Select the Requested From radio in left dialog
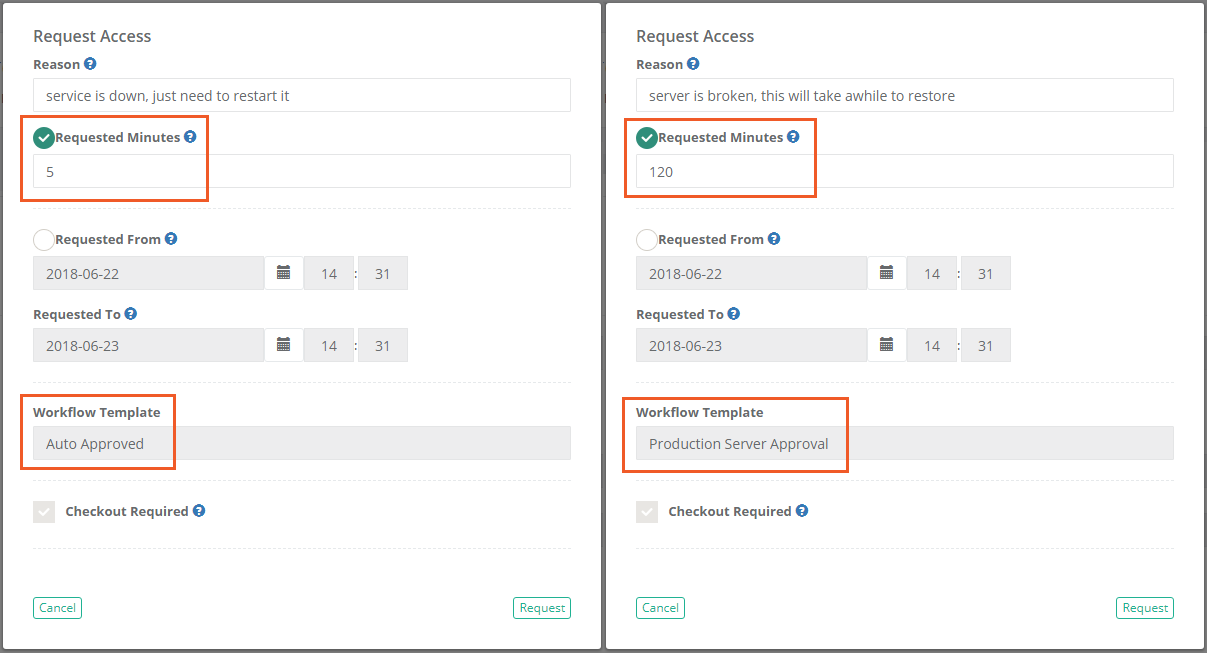Image resolution: width=1207 pixels, height=653 pixels. tap(43, 239)
